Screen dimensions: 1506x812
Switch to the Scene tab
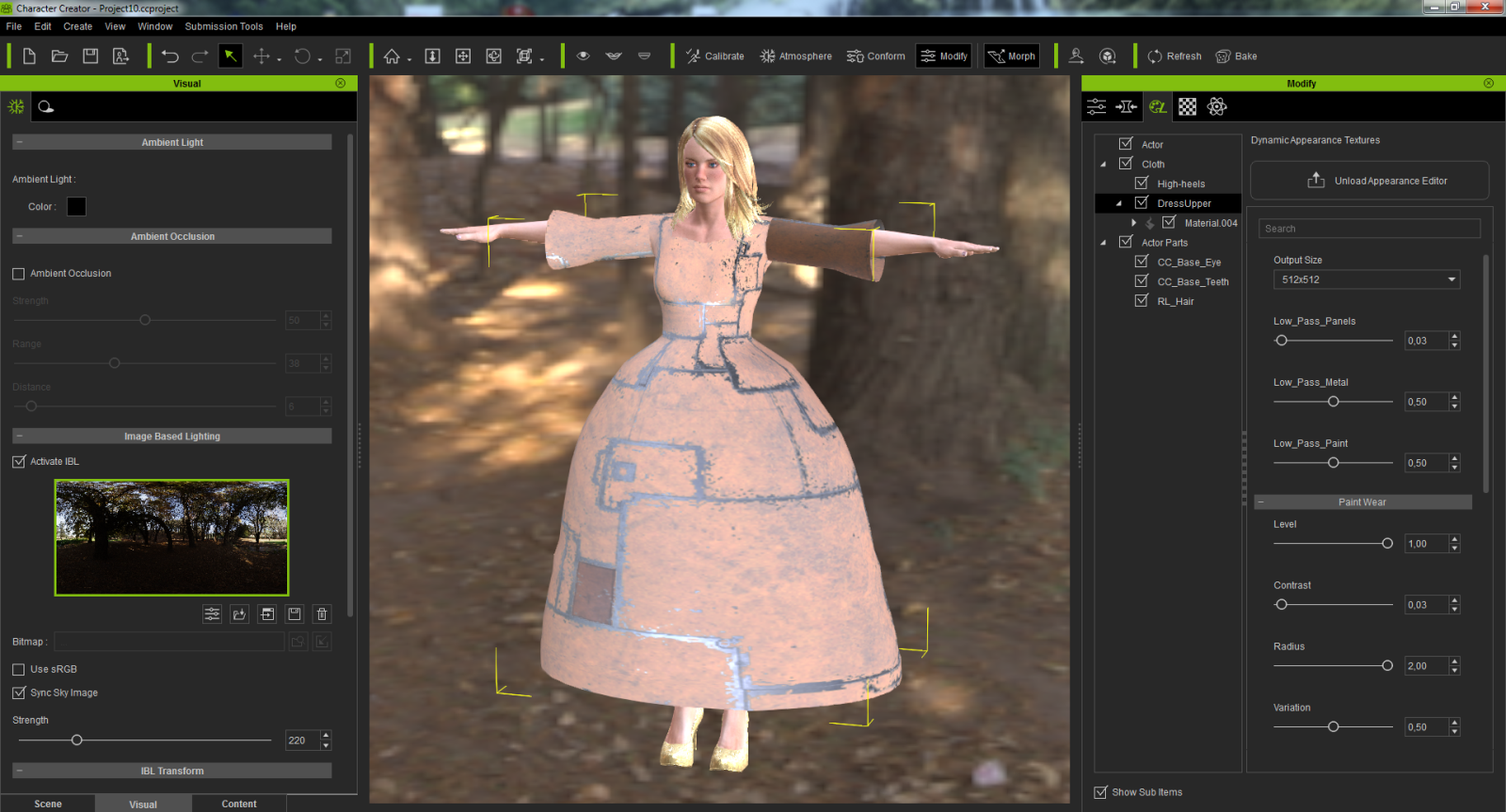coord(48,804)
